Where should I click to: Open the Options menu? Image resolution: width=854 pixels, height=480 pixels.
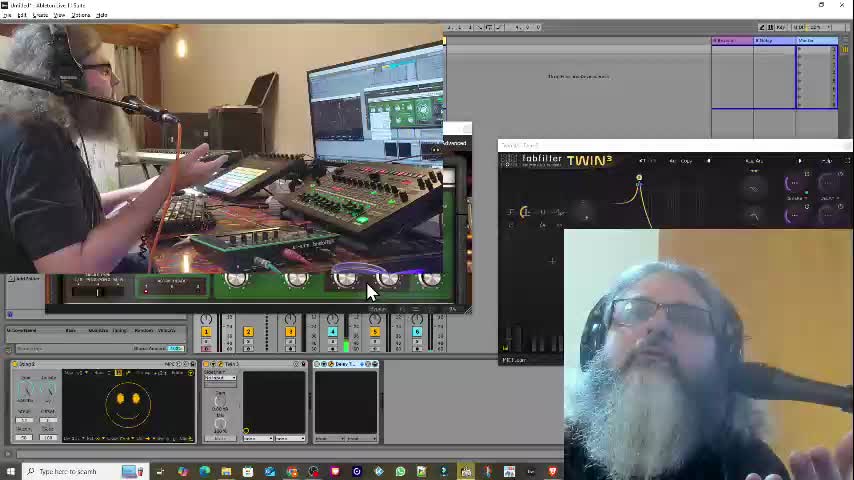tap(81, 15)
